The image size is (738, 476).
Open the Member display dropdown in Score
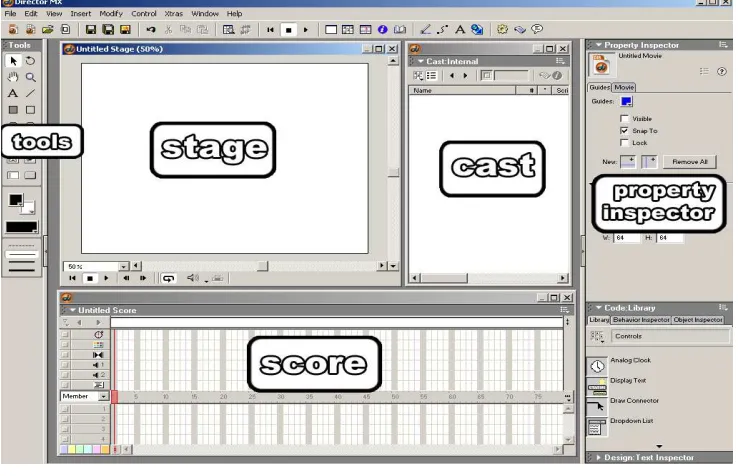104,396
